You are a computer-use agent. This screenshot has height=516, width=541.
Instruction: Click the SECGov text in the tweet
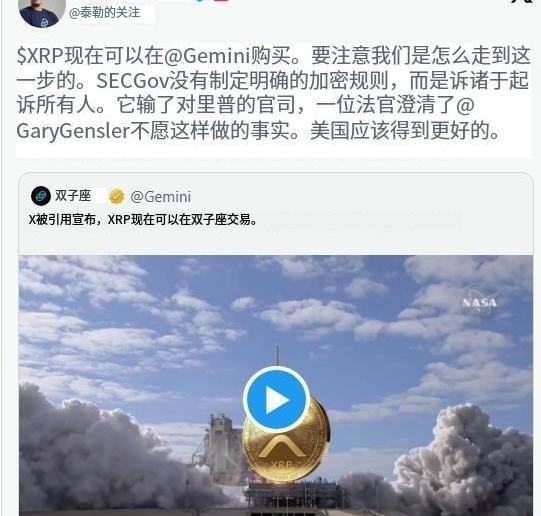133,81
